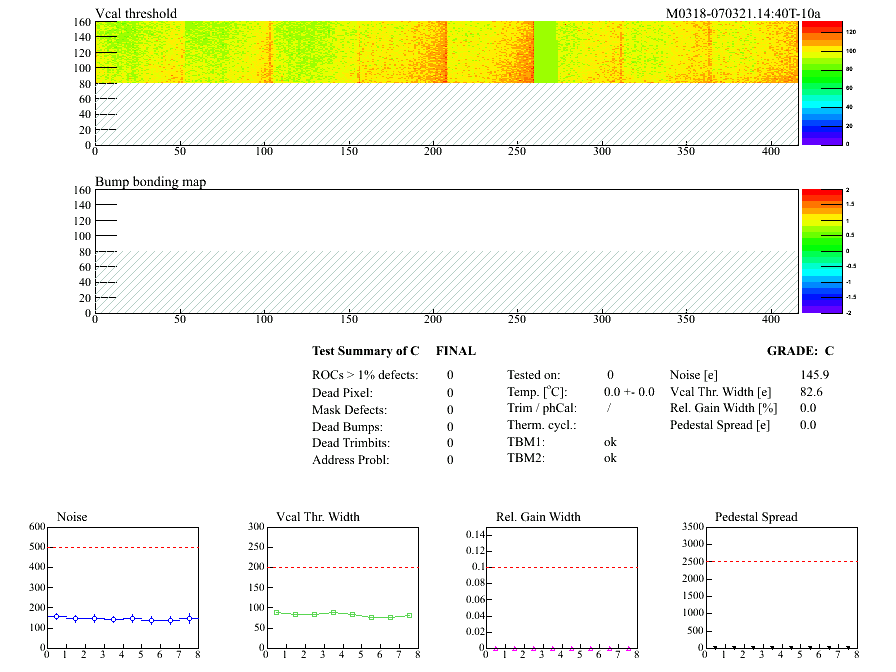Click the 'Pedestal Spread' chart title

(x=756, y=517)
